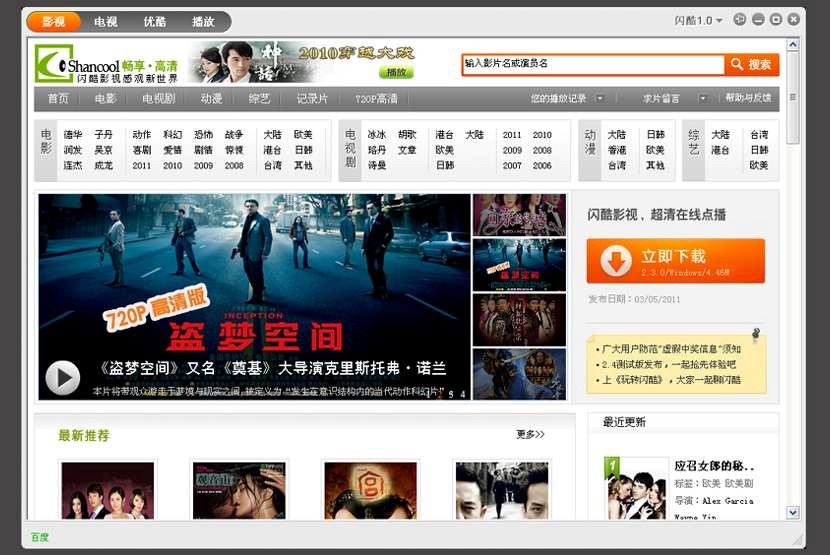This screenshot has height=555, width=830.
Task: Expand the 闪酷1.0 version dropdown
Action: (719, 21)
